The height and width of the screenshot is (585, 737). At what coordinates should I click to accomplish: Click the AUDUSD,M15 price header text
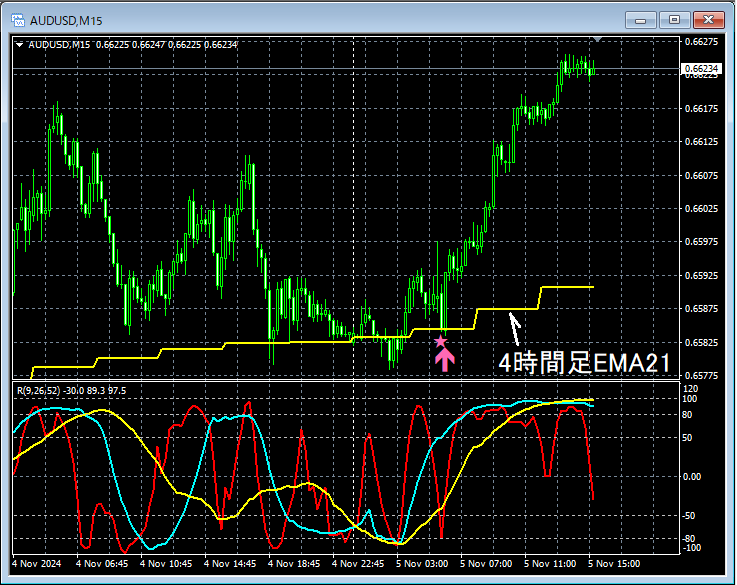coord(133,45)
